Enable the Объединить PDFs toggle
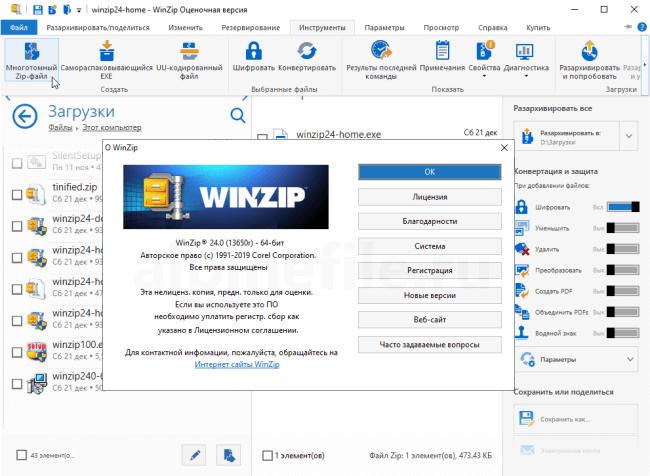Screen dimensions: 650x476 [623, 312]
